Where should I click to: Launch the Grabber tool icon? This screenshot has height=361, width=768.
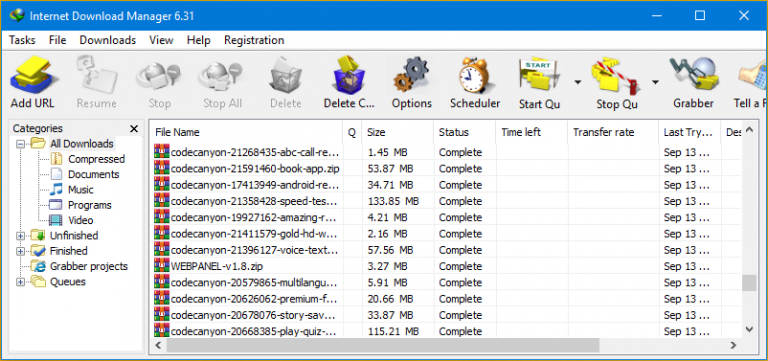(x=693, y=75)
